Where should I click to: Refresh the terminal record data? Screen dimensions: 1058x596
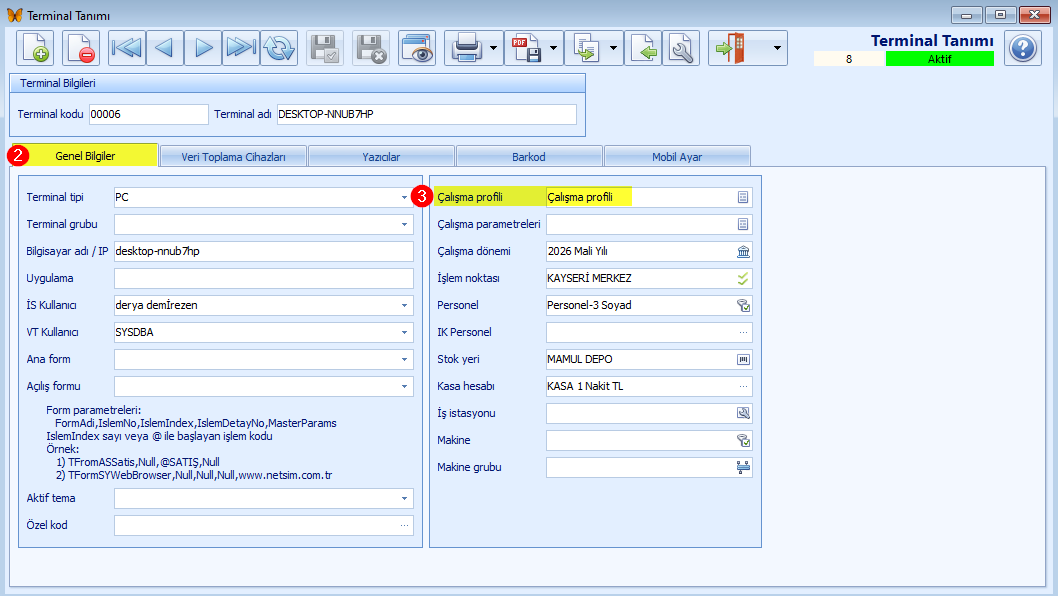tap(279, 48)
